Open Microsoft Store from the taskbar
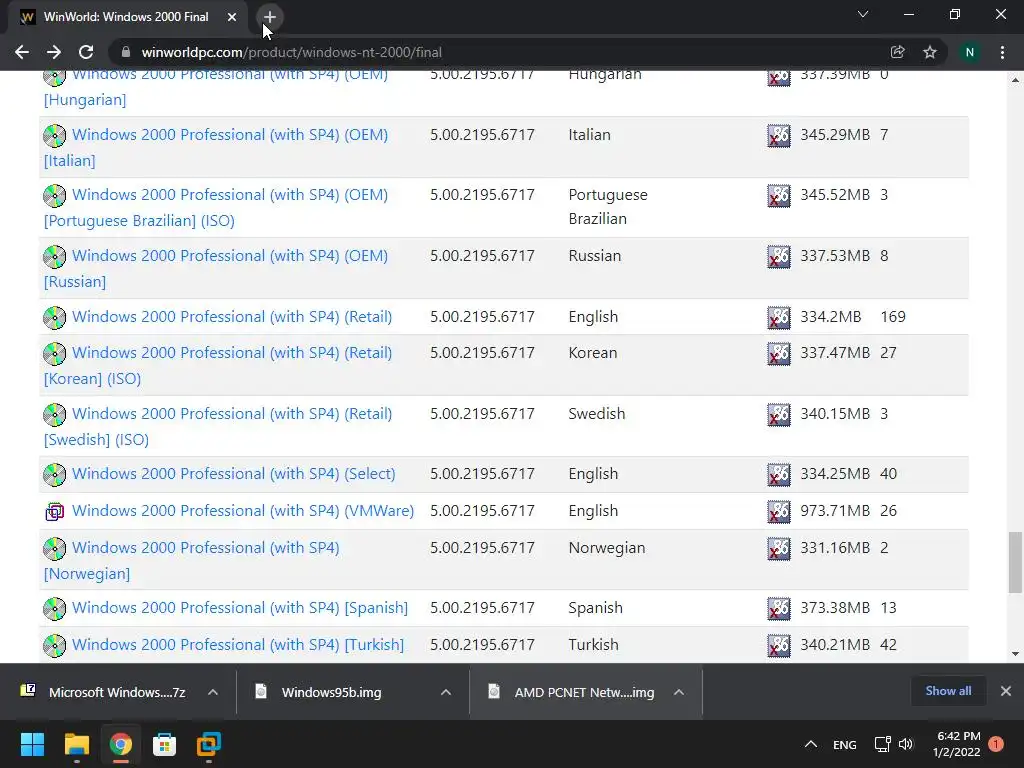Image resolution: width=1024 pixels, height=768 pixels. coord(165,744)
